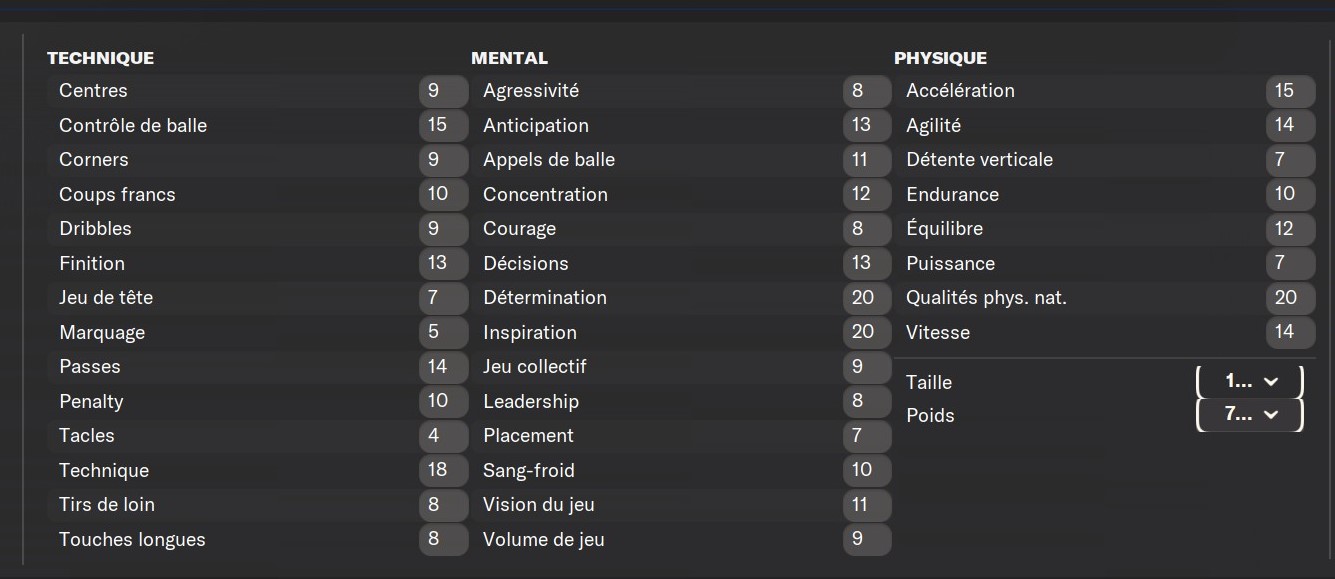Viewport: 1335px width, 579px height.
Task: Select the Équilibre attribute row
Action: [1104, 229]
